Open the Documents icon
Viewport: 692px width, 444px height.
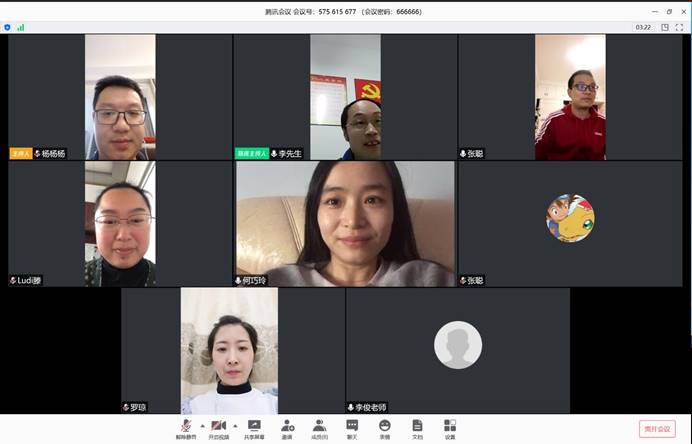tap(417, 427)
